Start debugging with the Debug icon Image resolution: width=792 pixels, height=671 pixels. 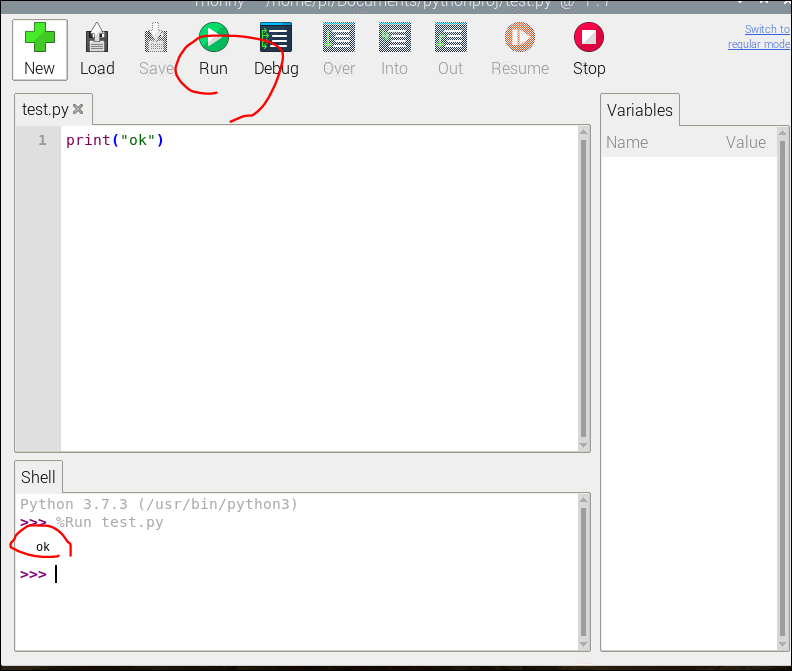[276, 37]
